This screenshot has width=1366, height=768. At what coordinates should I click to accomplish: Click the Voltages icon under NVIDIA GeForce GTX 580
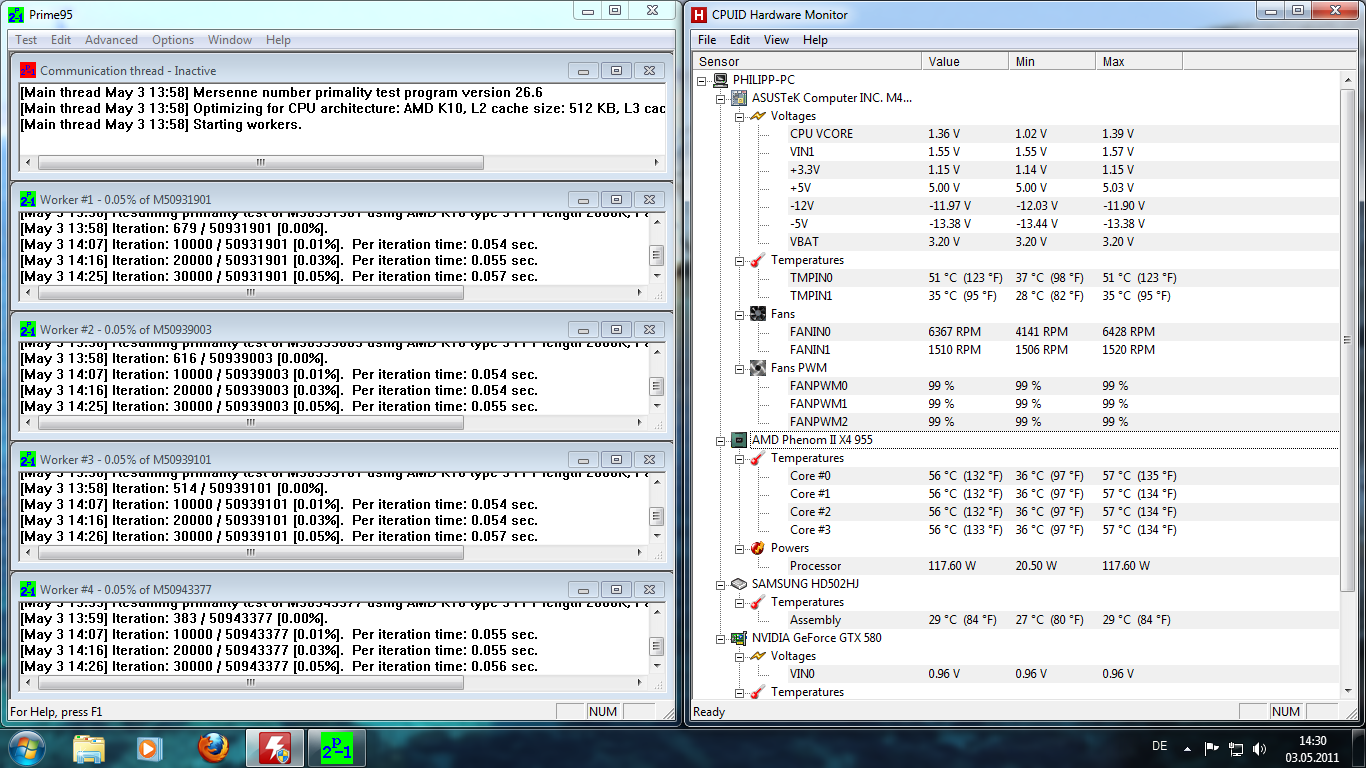(x=758, y=656)
